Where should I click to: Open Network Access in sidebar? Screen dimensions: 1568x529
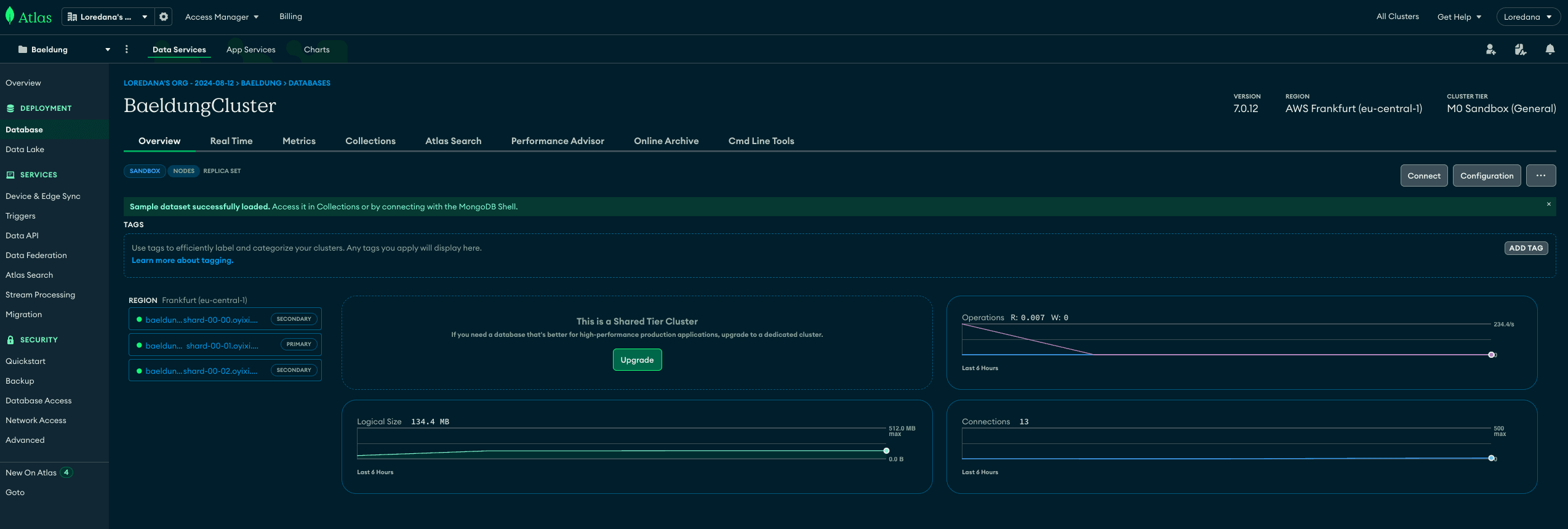[x=36, y=421]
